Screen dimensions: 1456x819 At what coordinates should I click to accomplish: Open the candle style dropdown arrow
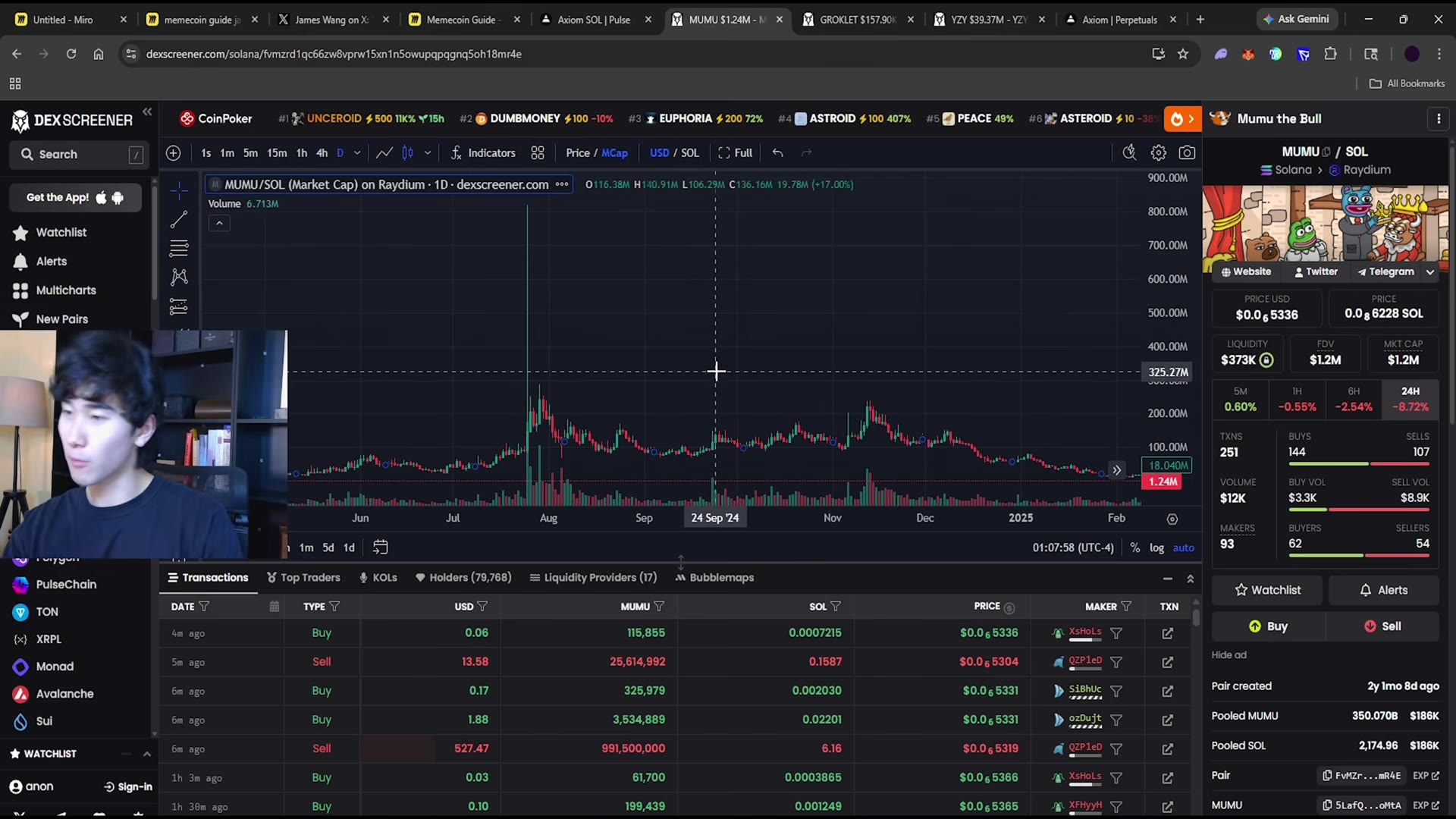pyautogui.click(x=428, y=153)
